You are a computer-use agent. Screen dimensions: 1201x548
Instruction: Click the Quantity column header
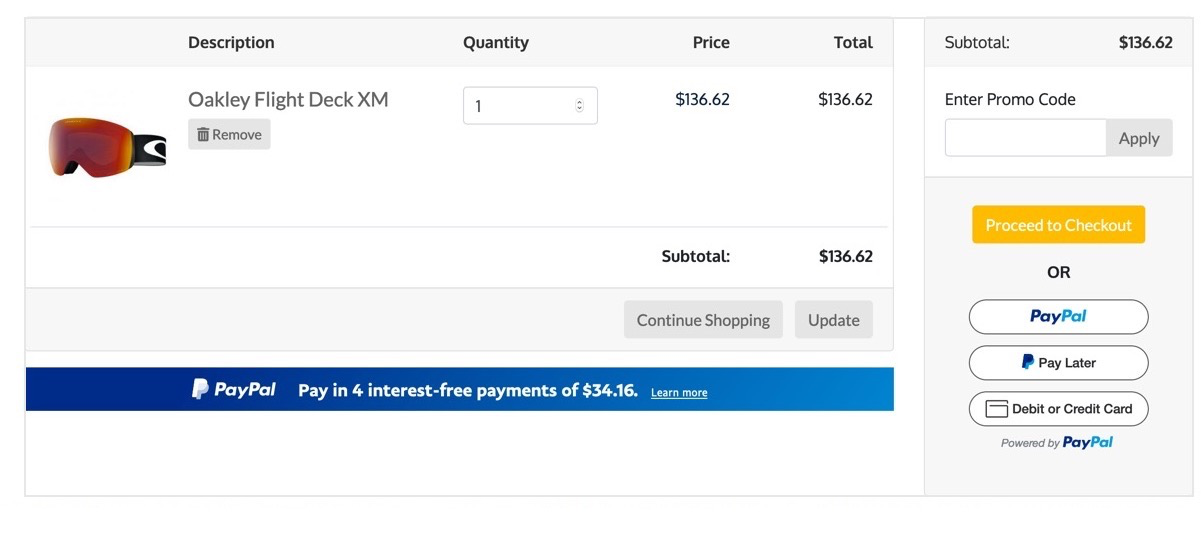pyautogui.click(x=496, y=43)
